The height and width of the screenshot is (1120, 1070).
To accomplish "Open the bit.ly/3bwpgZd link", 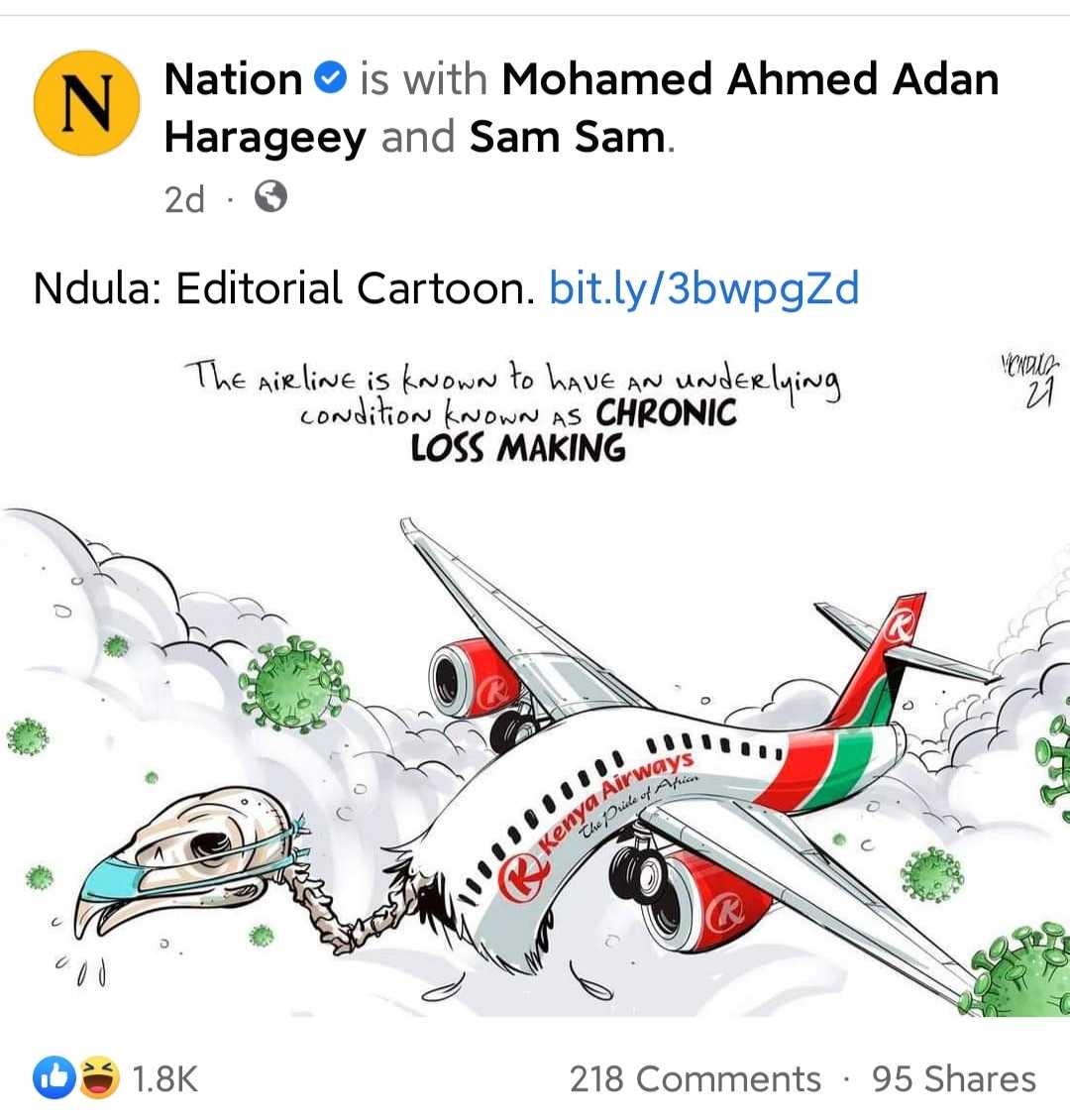I will tap(703, 288).
